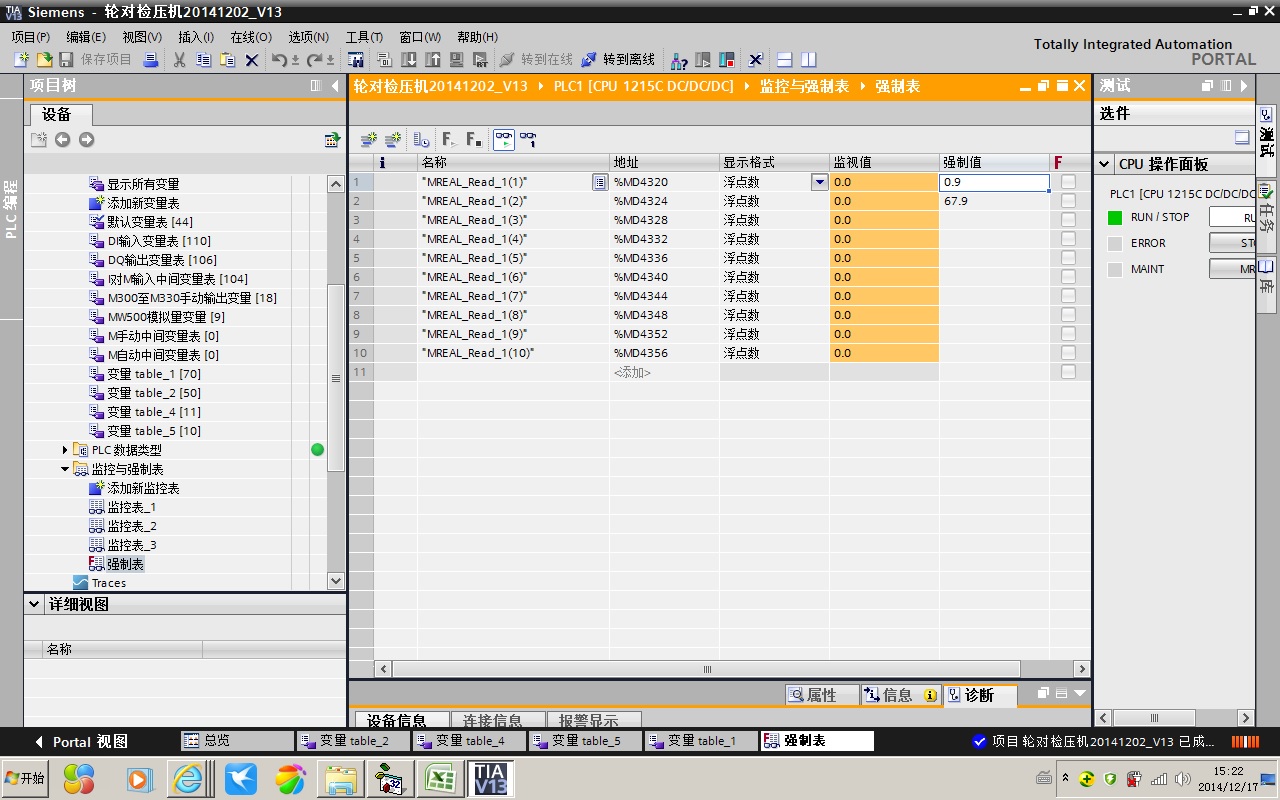Collapse the 监控与强制表 tree node
This screenshot has height=800, width=1280.
[66, 469]
